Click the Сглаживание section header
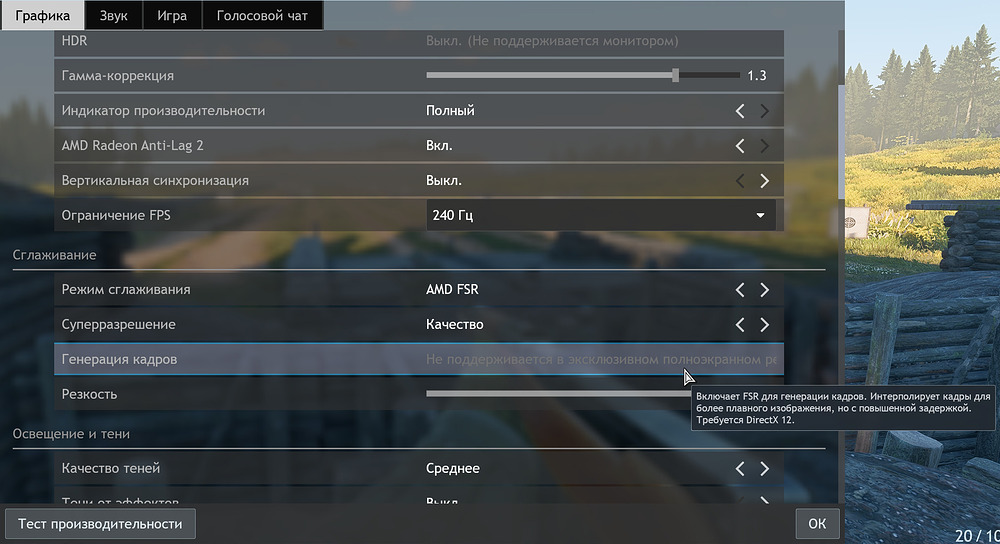 (x=54, y=255)
